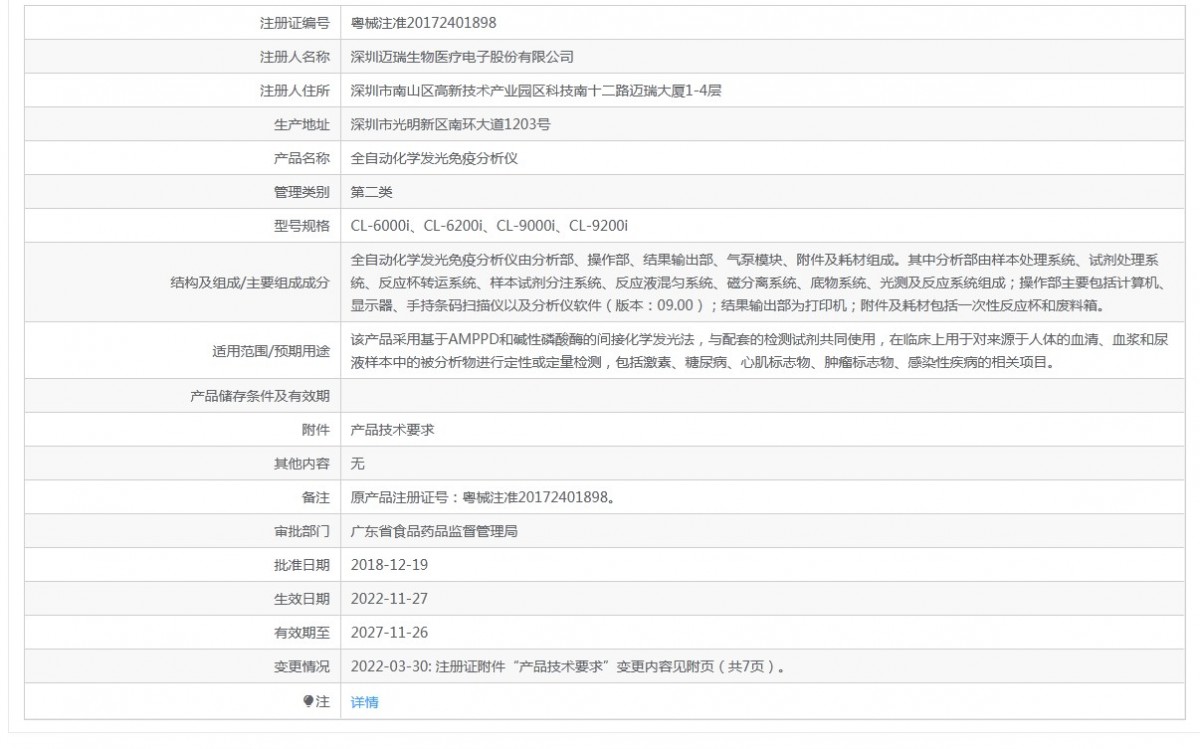Viewport: 1200px width, 749px height.
Task: Click the 型号规格 label
Action: tap(302, 226)
